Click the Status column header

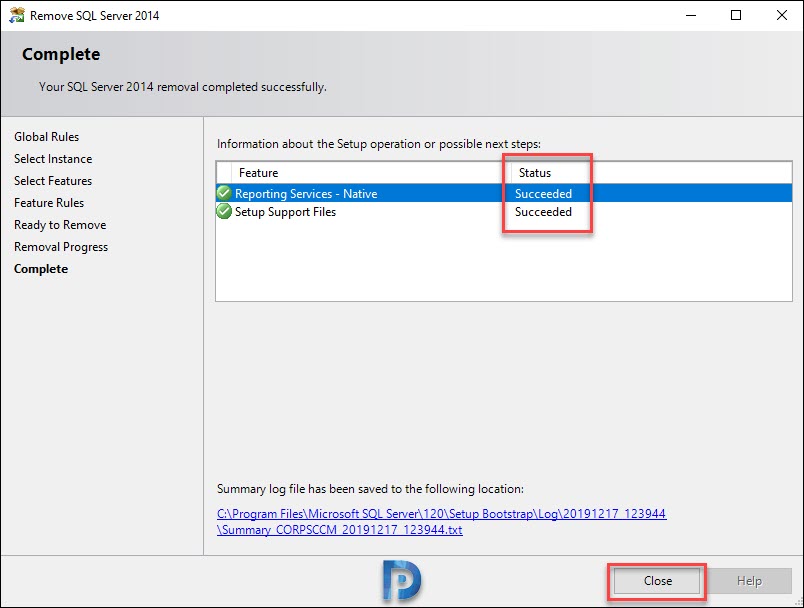pos(535,173)
